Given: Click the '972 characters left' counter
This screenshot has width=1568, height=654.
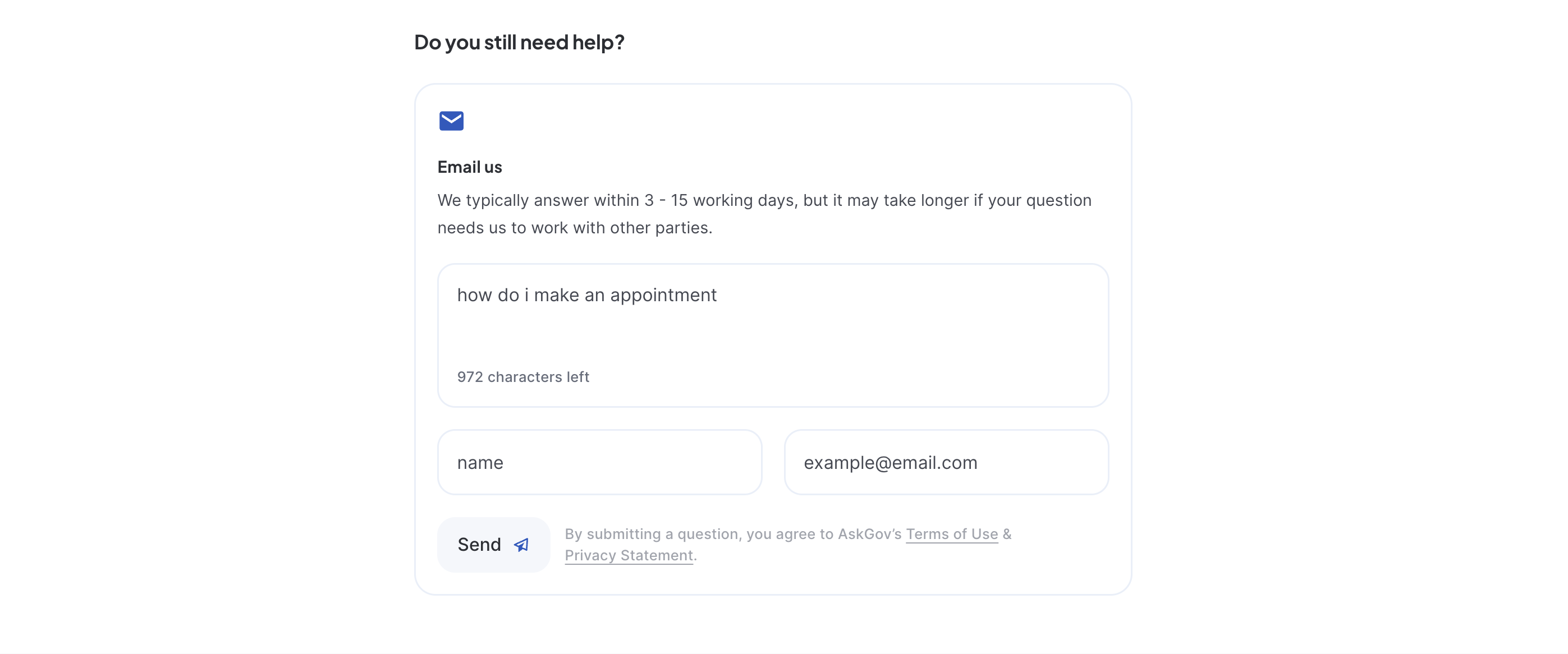Looking at the screenshot, I should pyautogui.click(x=523, y=376).
